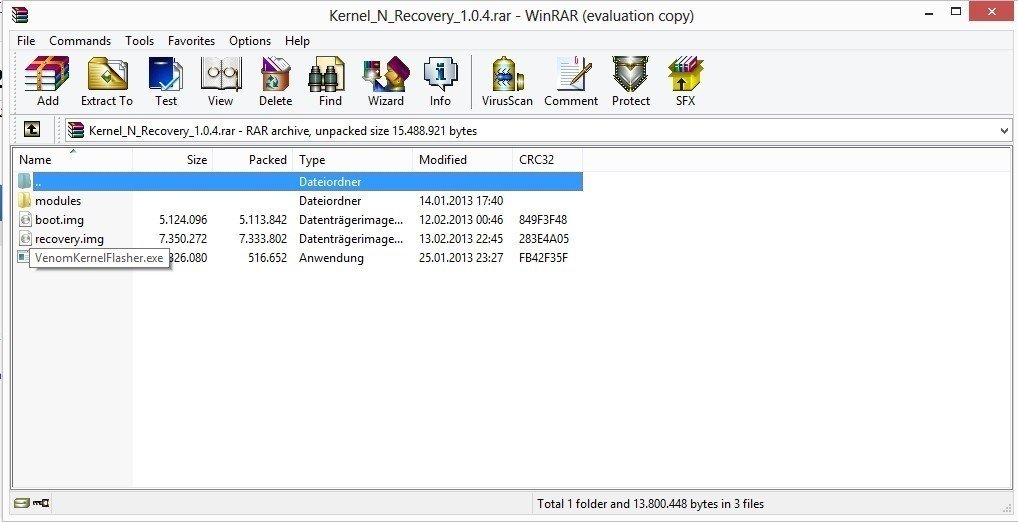Viewport: 1018px width, 522px height.
Task: Select the modules folder icon
Action: pyautogui.click(x=25, y=201)
